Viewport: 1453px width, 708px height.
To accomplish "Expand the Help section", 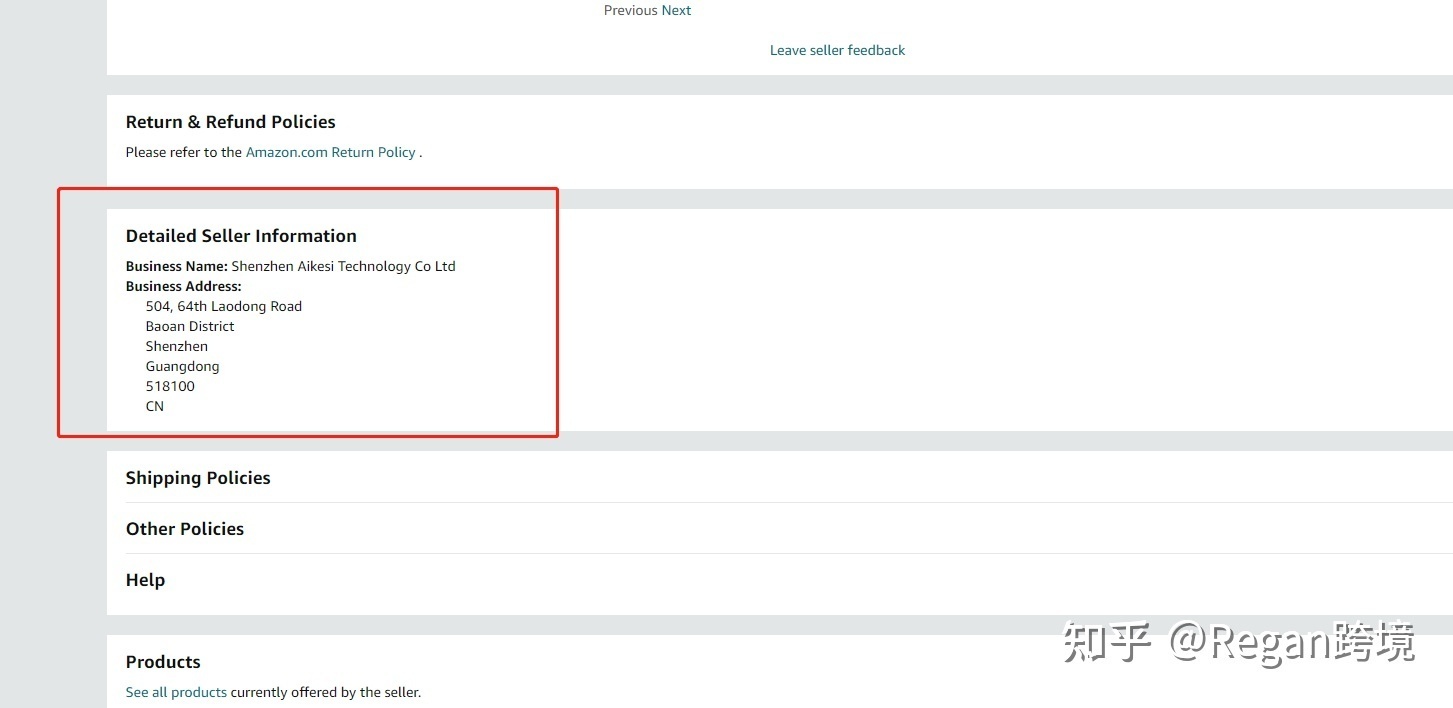I will pos(145,580).
